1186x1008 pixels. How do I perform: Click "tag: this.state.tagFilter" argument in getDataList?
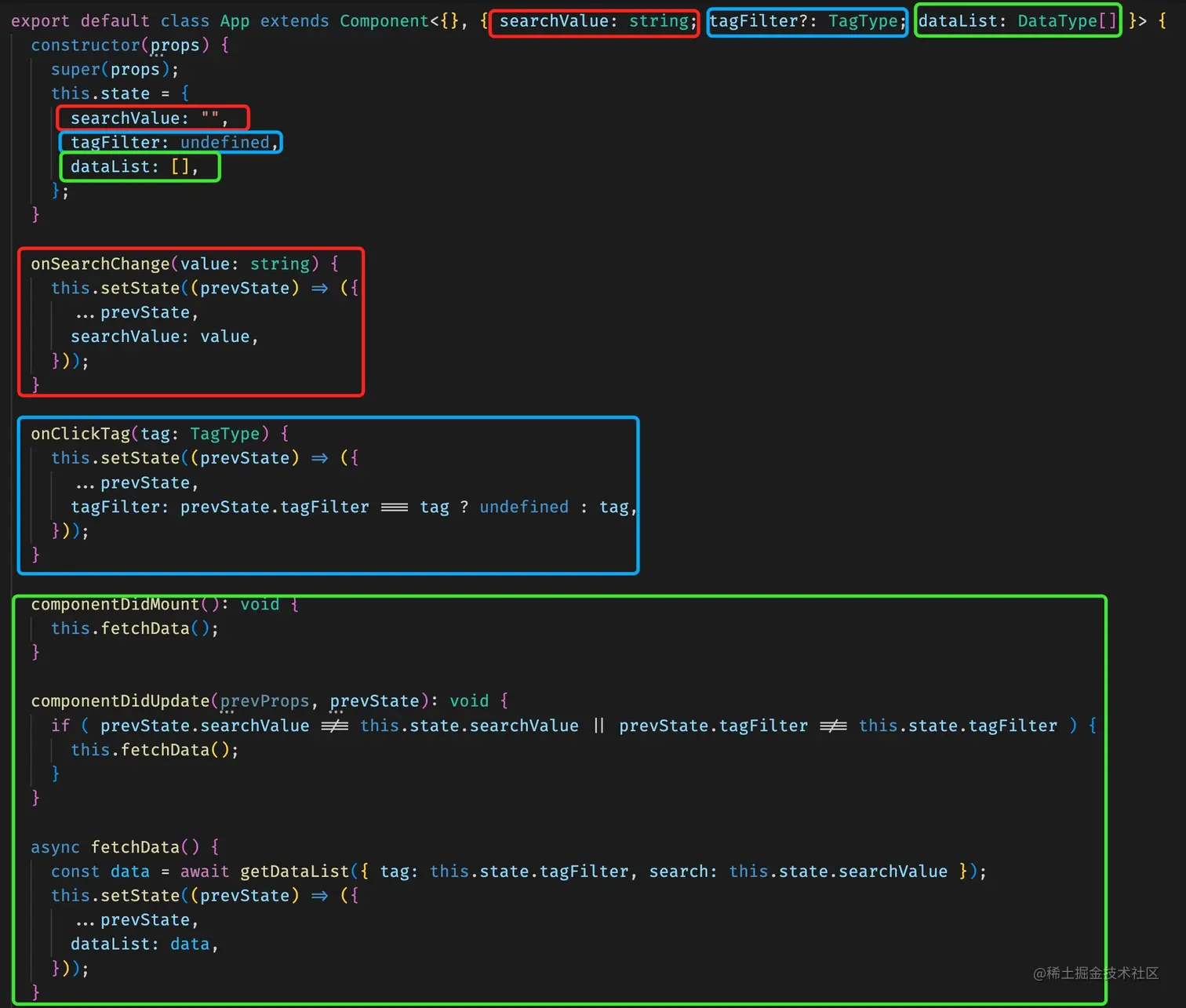coord(504,872)
